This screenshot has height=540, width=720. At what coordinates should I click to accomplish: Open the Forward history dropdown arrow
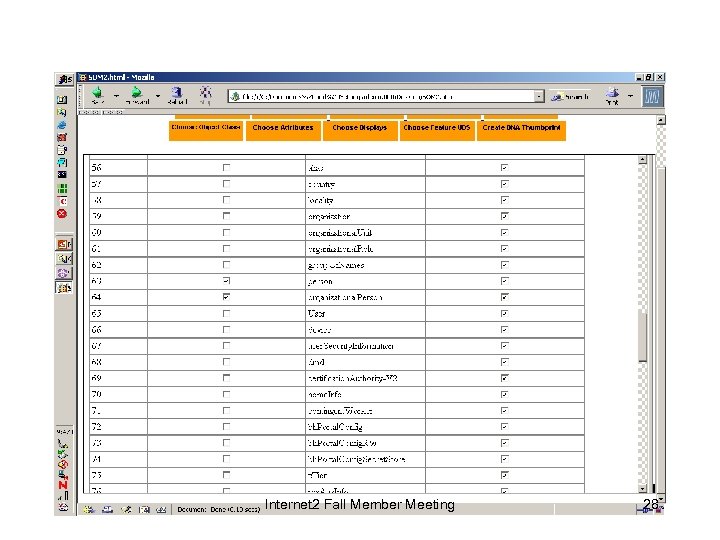tap(158, 96)
